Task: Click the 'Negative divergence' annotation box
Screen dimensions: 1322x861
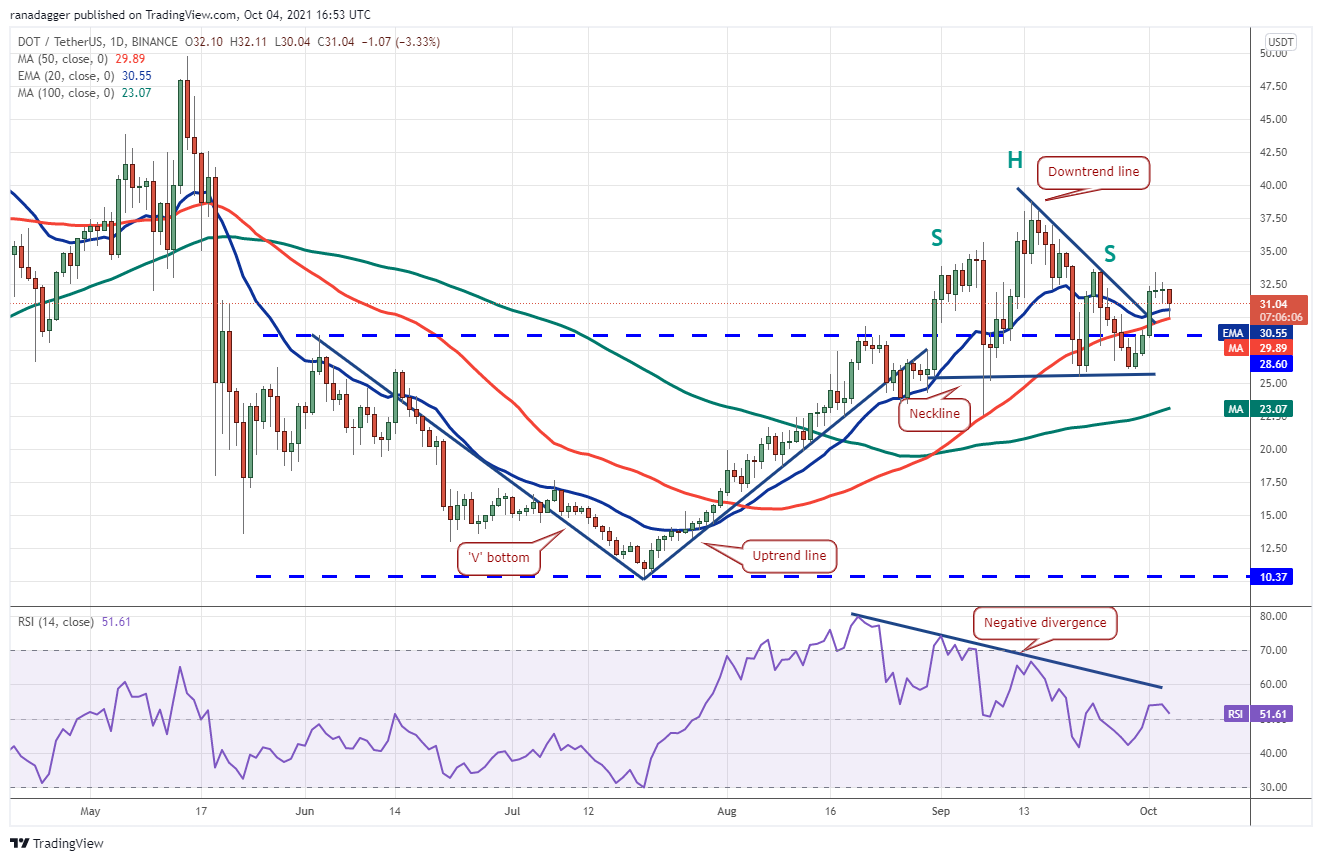Action: click(x=1044, y=623)
